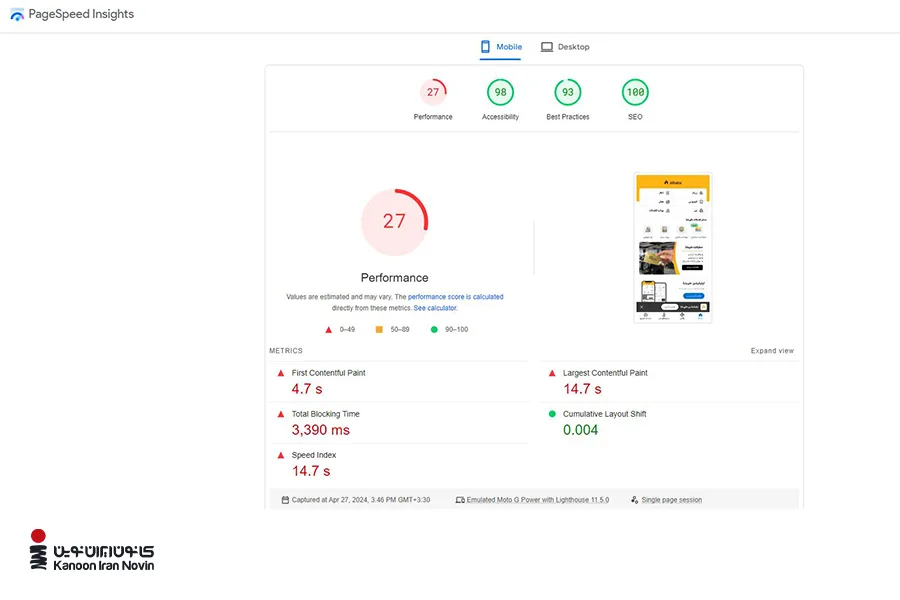Viewport: 900px width, 600px height.
Task: Click Speed Index red triangle icon
Action: [x=281, y=455]
